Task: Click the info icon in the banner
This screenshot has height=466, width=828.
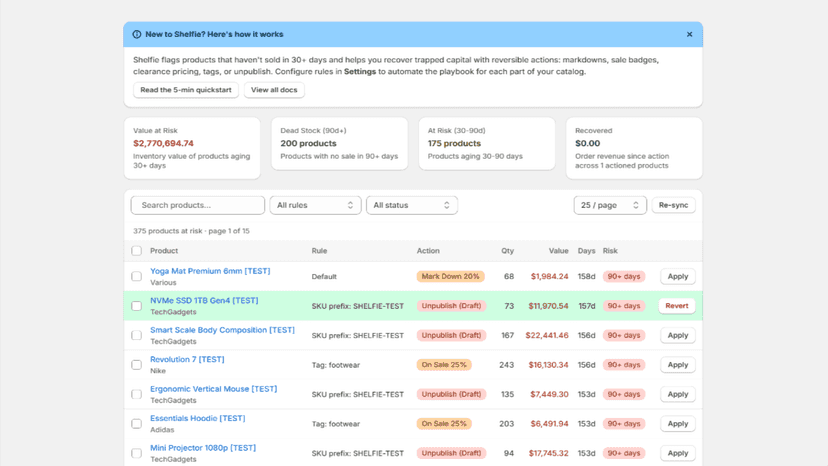Action: tap(137, 34)
